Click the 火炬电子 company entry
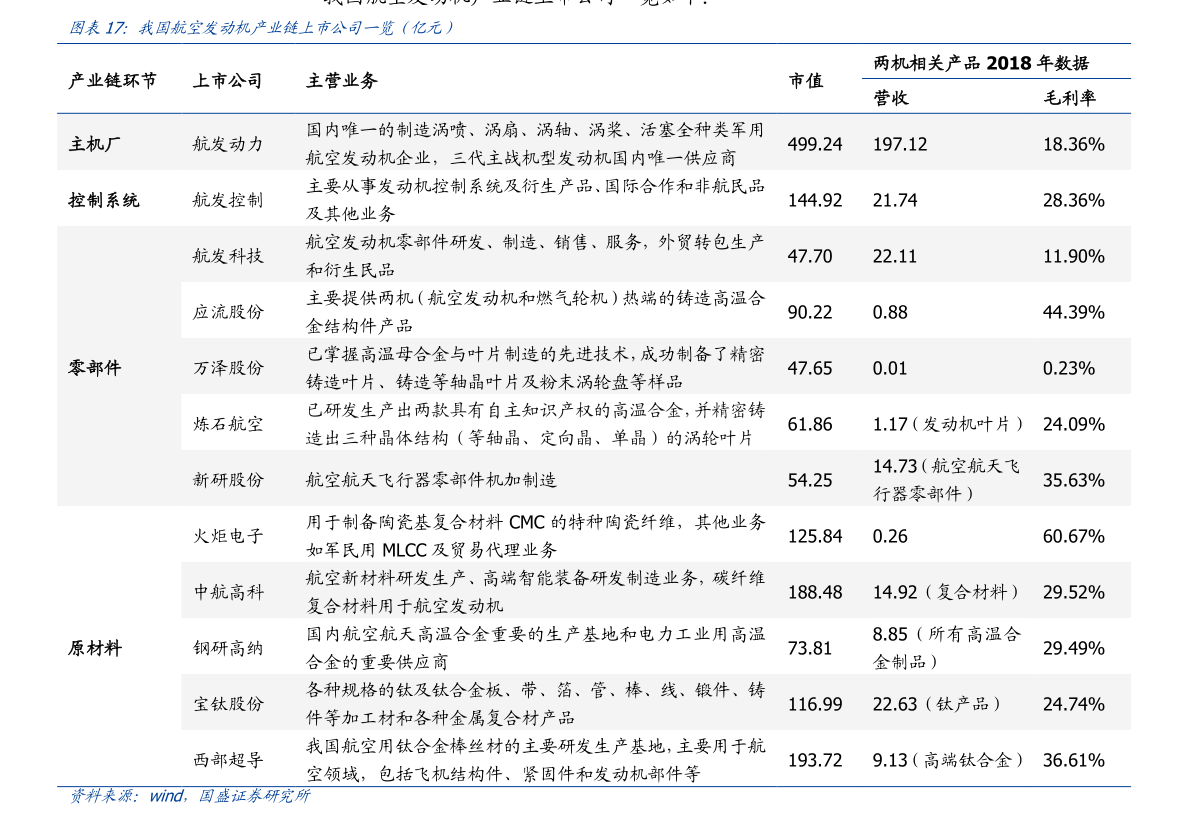Viewport: 1191px width, 825px height. click(231, 536)
